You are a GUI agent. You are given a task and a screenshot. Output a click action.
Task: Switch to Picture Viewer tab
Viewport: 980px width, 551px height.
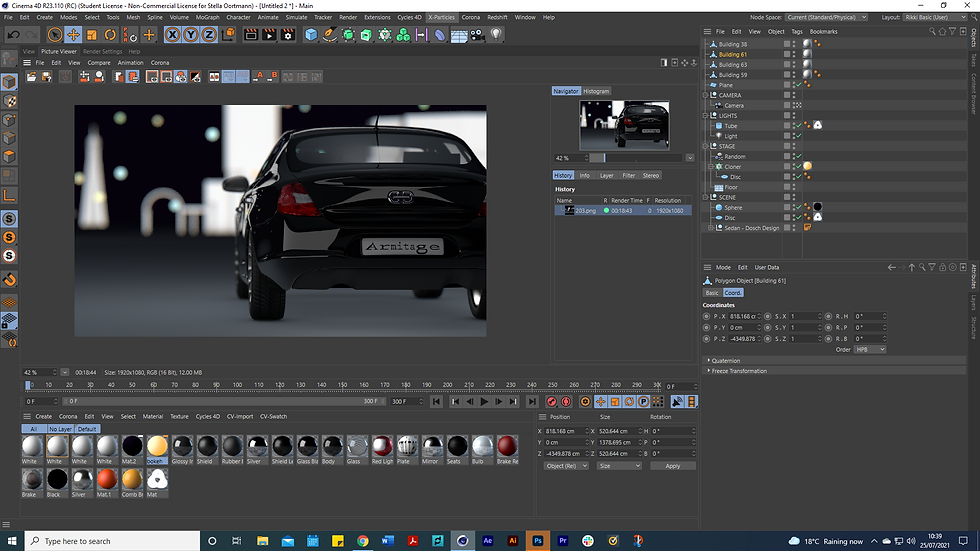point(59,51)
